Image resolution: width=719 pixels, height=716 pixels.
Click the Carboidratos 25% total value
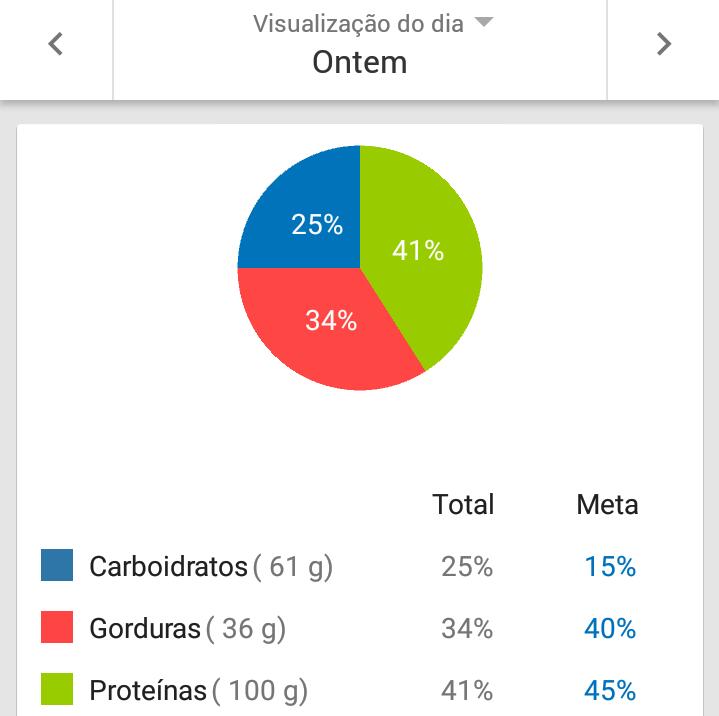tap(467, 567)
